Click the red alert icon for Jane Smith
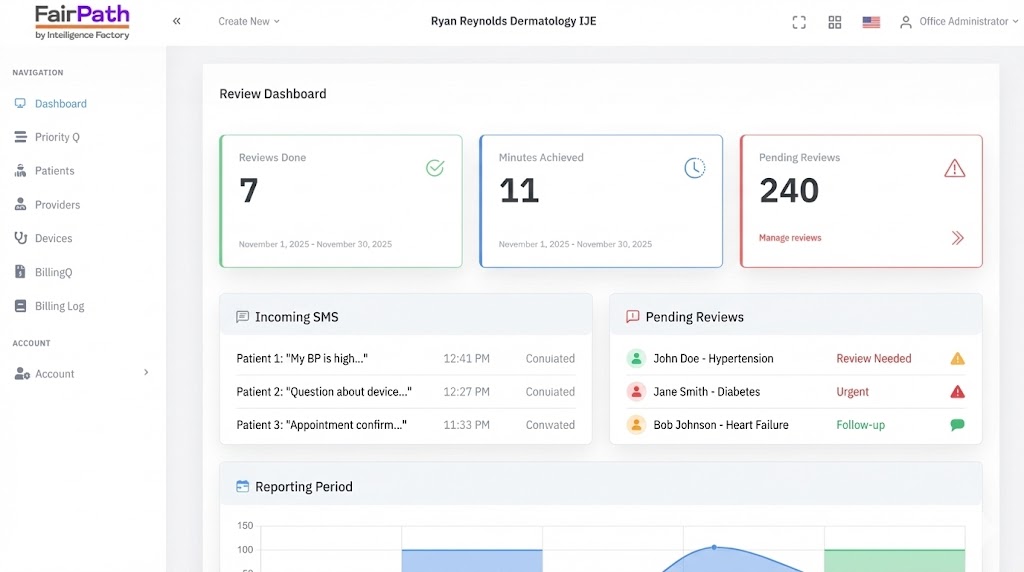The image size is (1024, 572). click(x=957, y=392)
